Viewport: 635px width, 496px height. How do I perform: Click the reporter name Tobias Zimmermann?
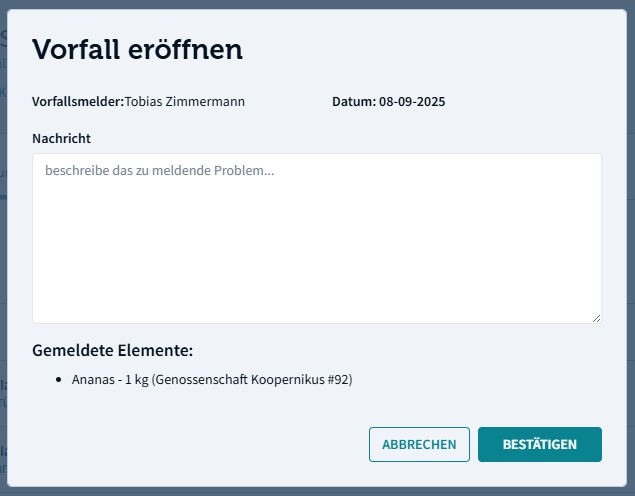tap(185, 102)
